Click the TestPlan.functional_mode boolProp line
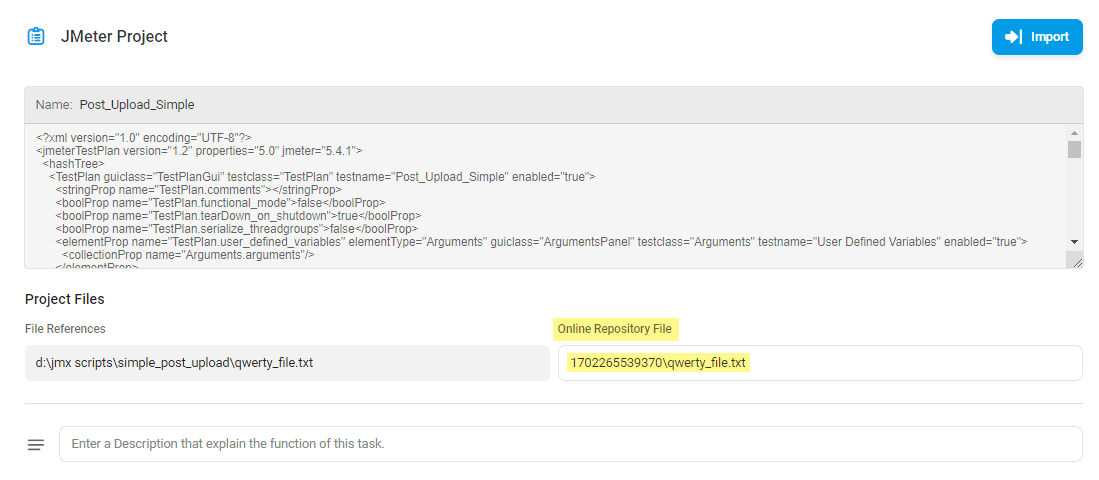The image size is (1099, 480). pos(220,203)
